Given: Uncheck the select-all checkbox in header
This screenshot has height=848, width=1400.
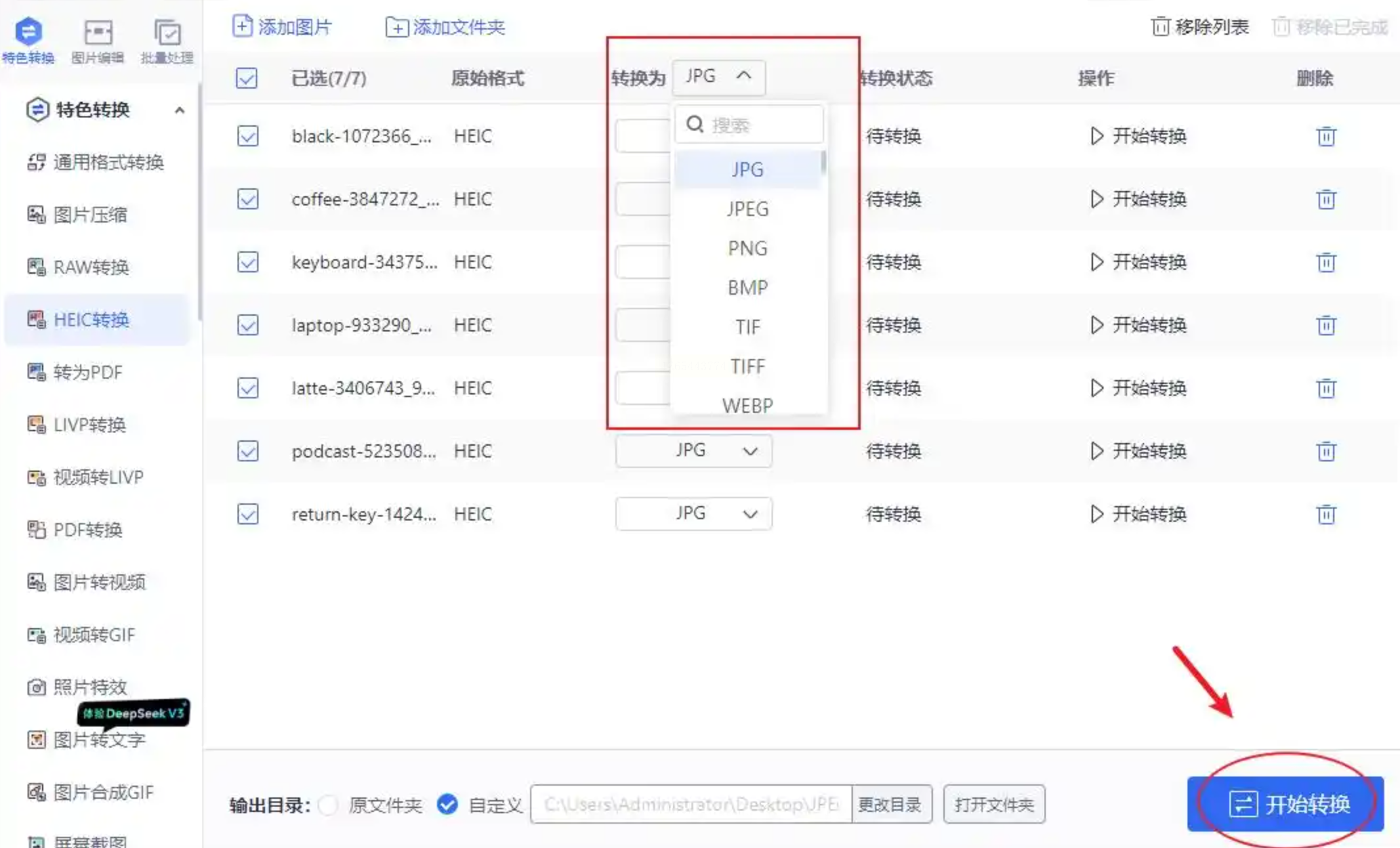Looking at the screenshot, I should 247,79.
